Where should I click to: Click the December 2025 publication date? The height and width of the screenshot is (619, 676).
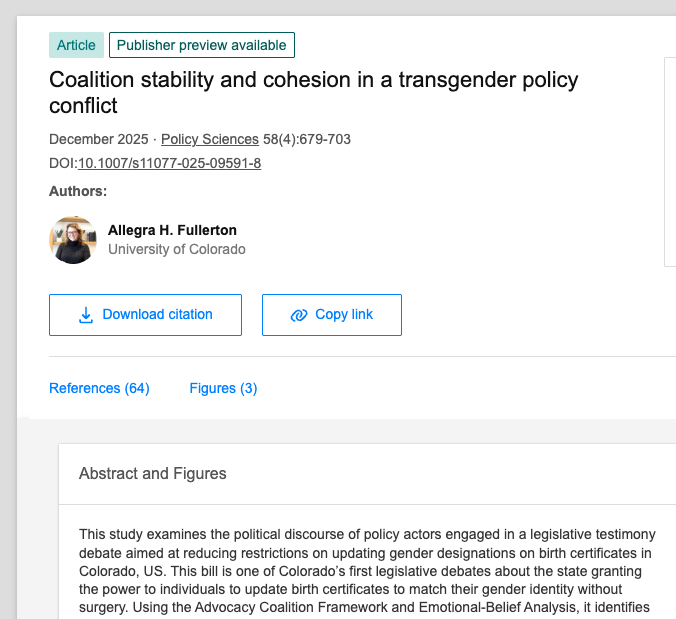[98, 139]
